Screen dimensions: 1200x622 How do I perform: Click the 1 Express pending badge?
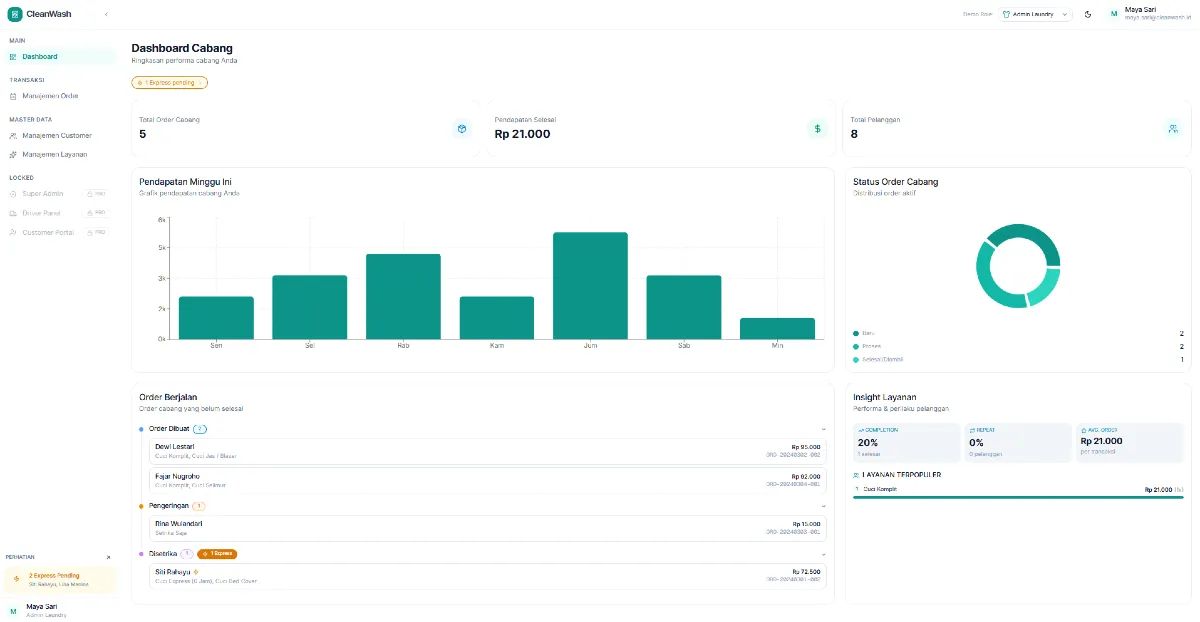click(170, 83)
